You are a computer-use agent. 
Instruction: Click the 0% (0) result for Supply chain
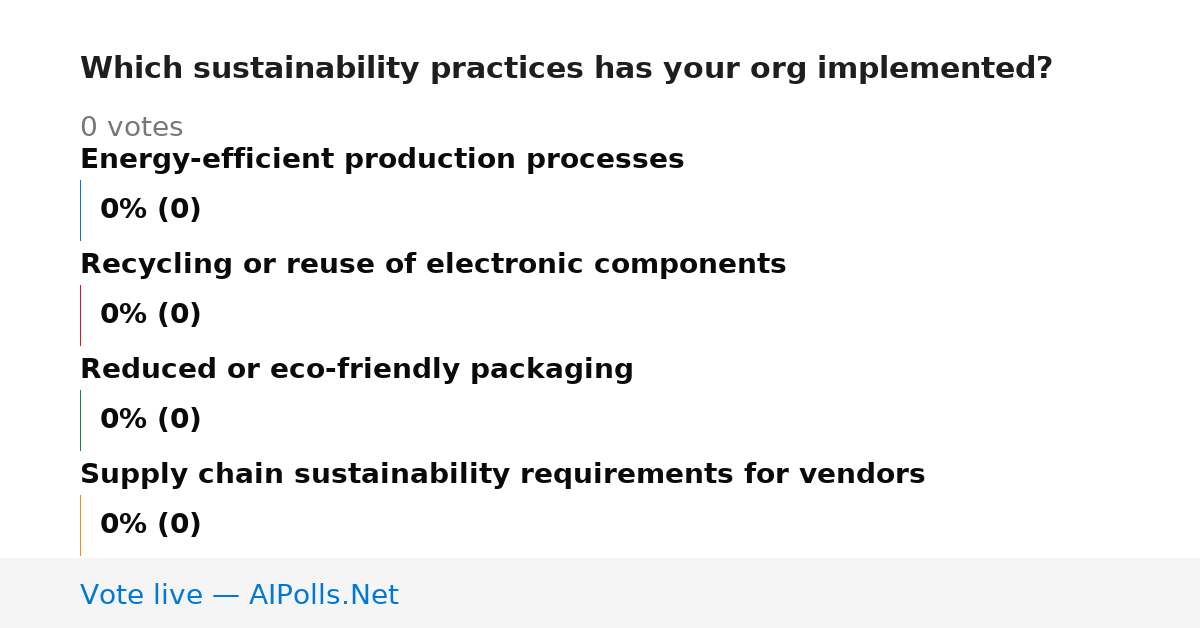point(151,525)
